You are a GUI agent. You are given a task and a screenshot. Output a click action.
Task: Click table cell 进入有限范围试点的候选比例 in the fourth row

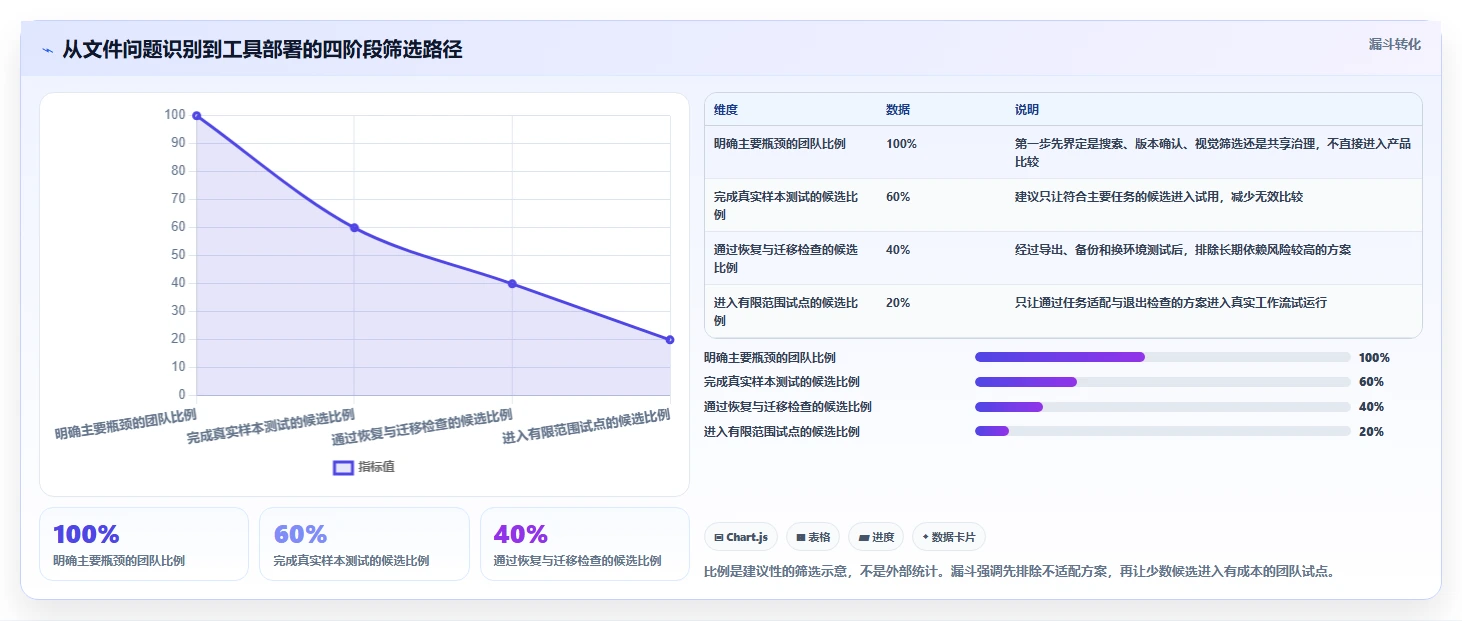click(786, 312)
